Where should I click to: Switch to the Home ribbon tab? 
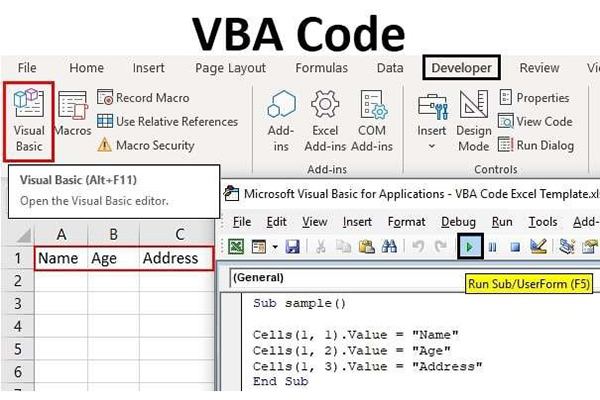[x=86, y=68]
